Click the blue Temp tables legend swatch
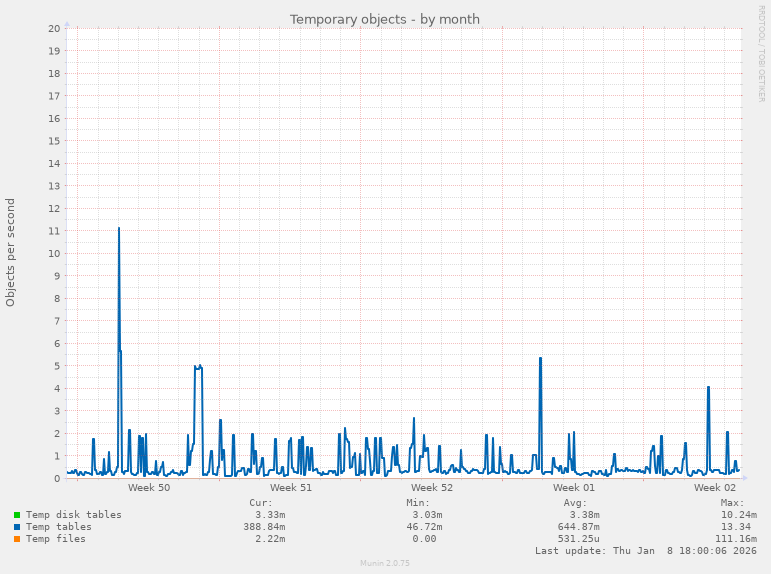The width and height of the screenshot is (771, 574). [x=17, y=527]
